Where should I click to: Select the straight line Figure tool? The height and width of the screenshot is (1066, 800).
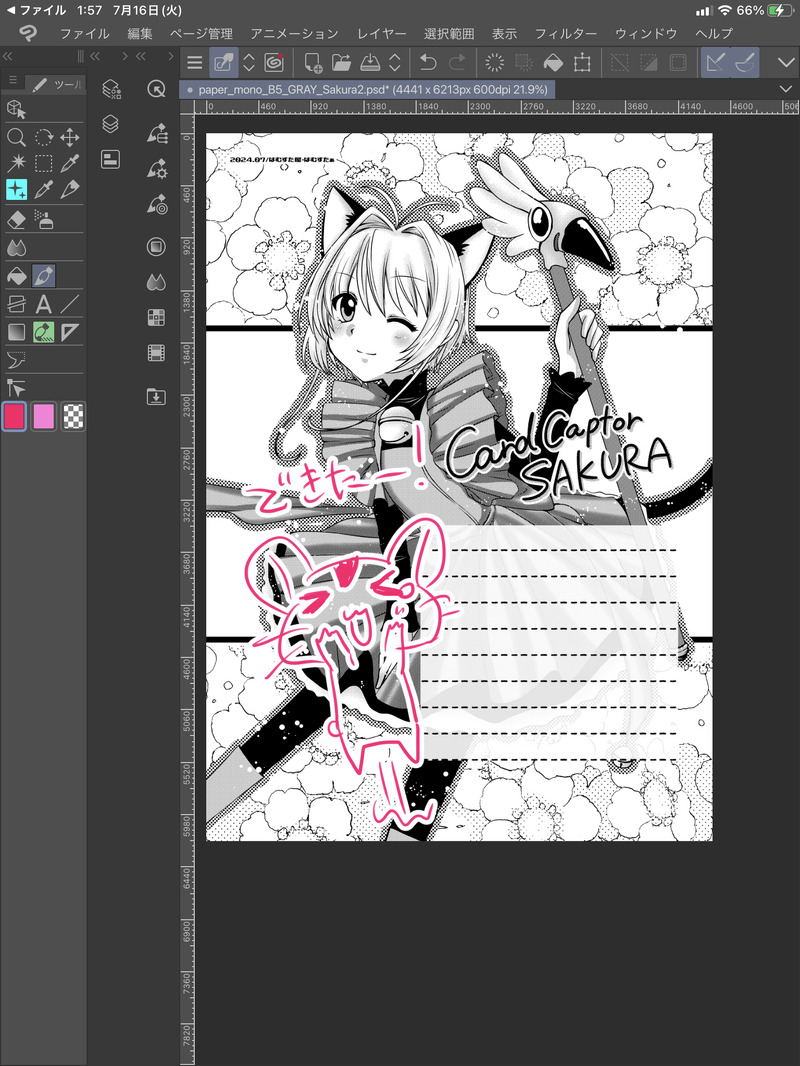69,304
